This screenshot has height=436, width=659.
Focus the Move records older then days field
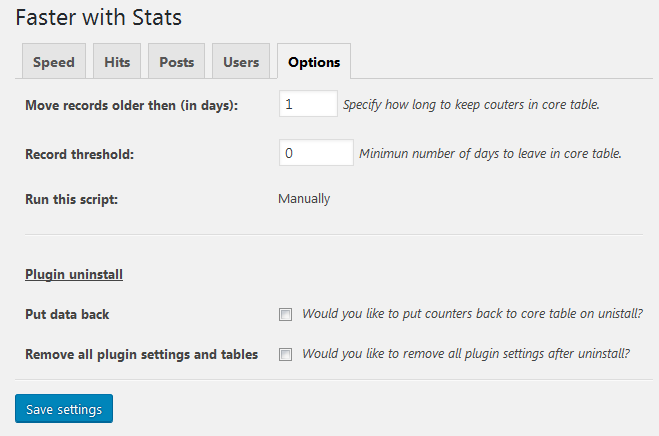point(308,103)
